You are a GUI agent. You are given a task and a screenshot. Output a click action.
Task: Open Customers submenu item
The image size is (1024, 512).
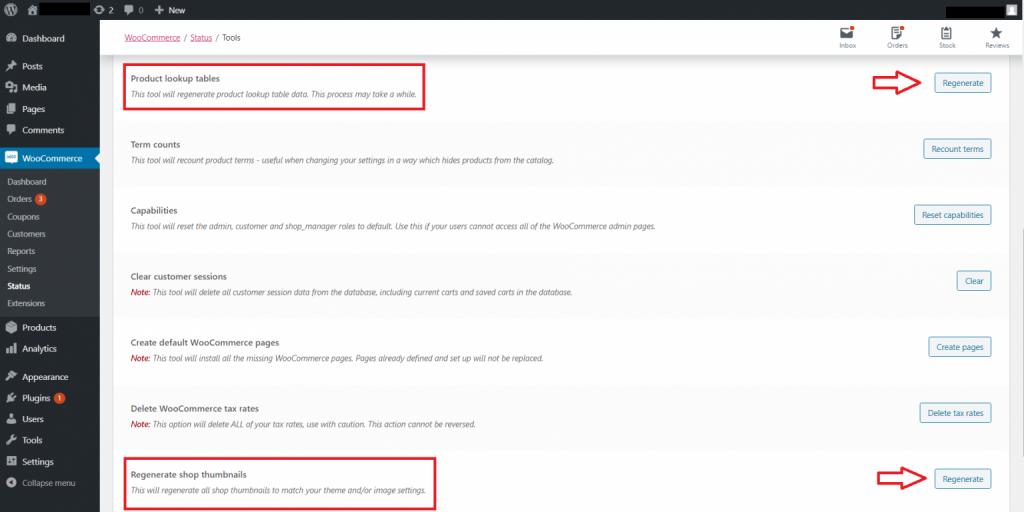click(x=26, y=234)
